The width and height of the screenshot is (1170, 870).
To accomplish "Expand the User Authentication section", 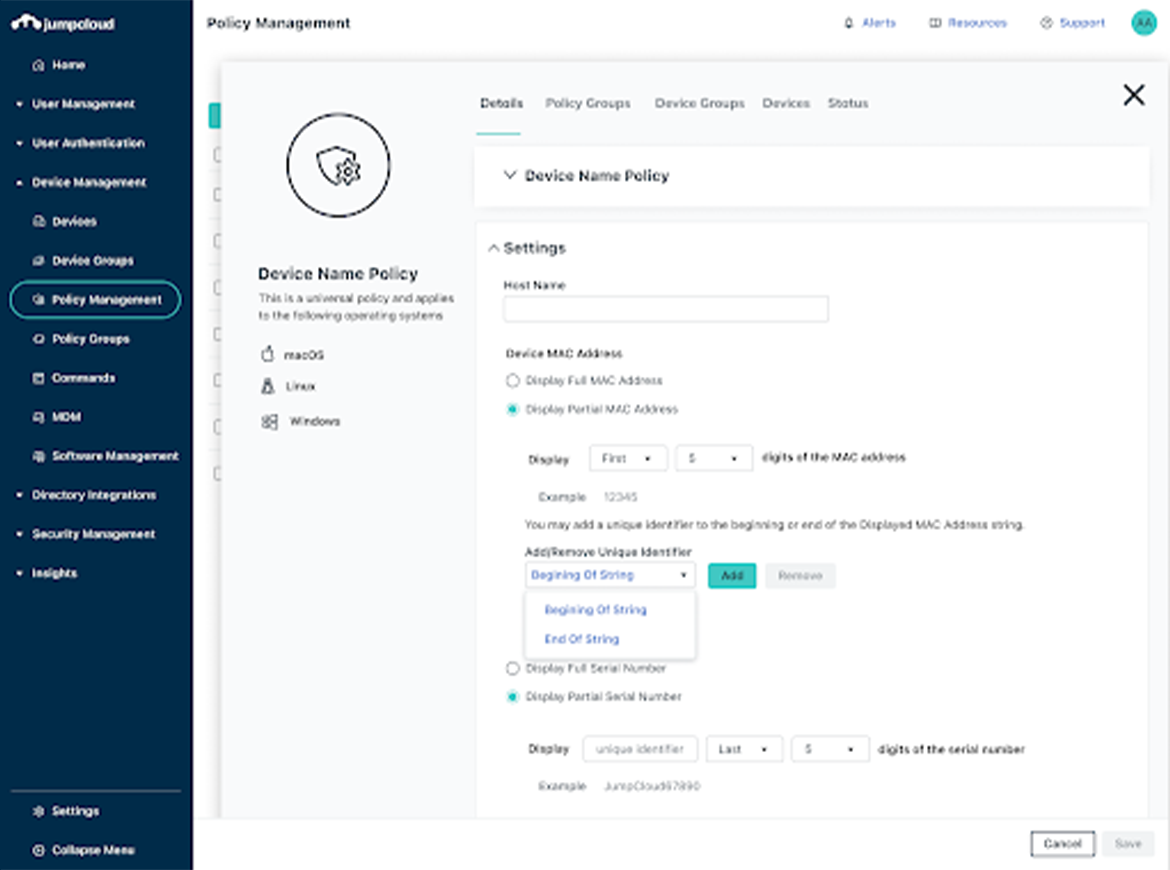I will pyautogui.click(x=19, y=143).
